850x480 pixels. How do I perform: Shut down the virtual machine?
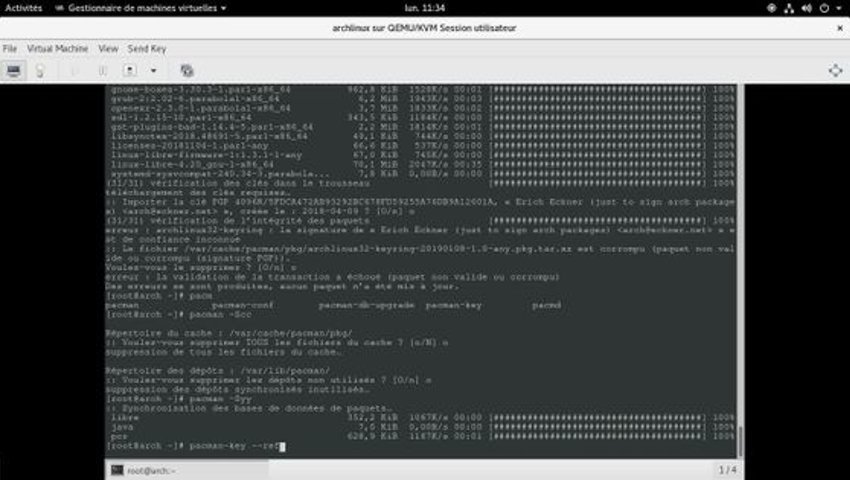(130, 71)
